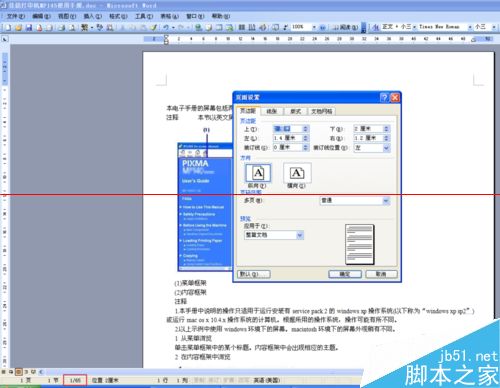Open the 表格 Table menu
Screen dimensions: 500x388
[x=169, y=16]
